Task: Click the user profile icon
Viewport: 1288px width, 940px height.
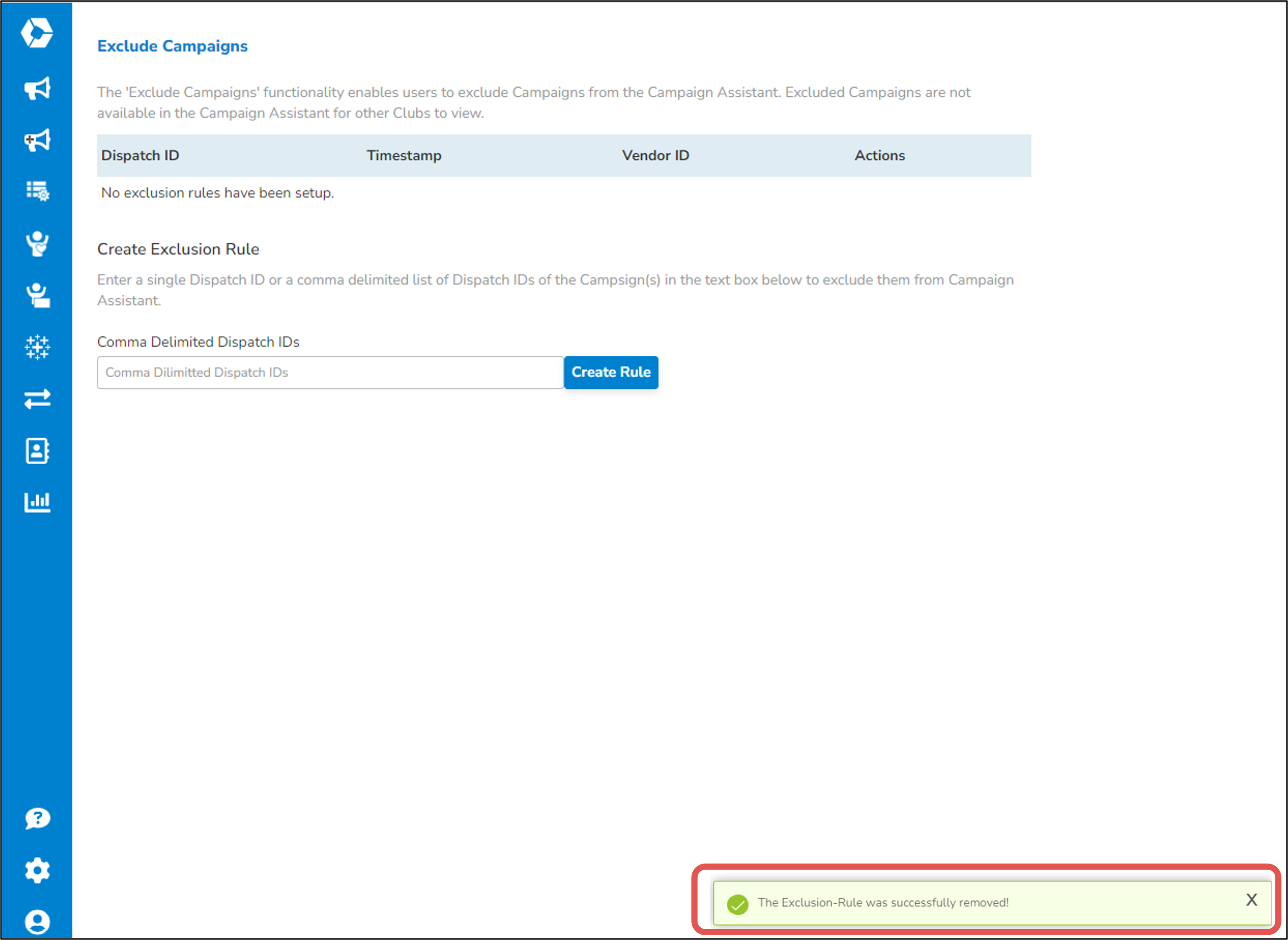Action: coord(38,921)
